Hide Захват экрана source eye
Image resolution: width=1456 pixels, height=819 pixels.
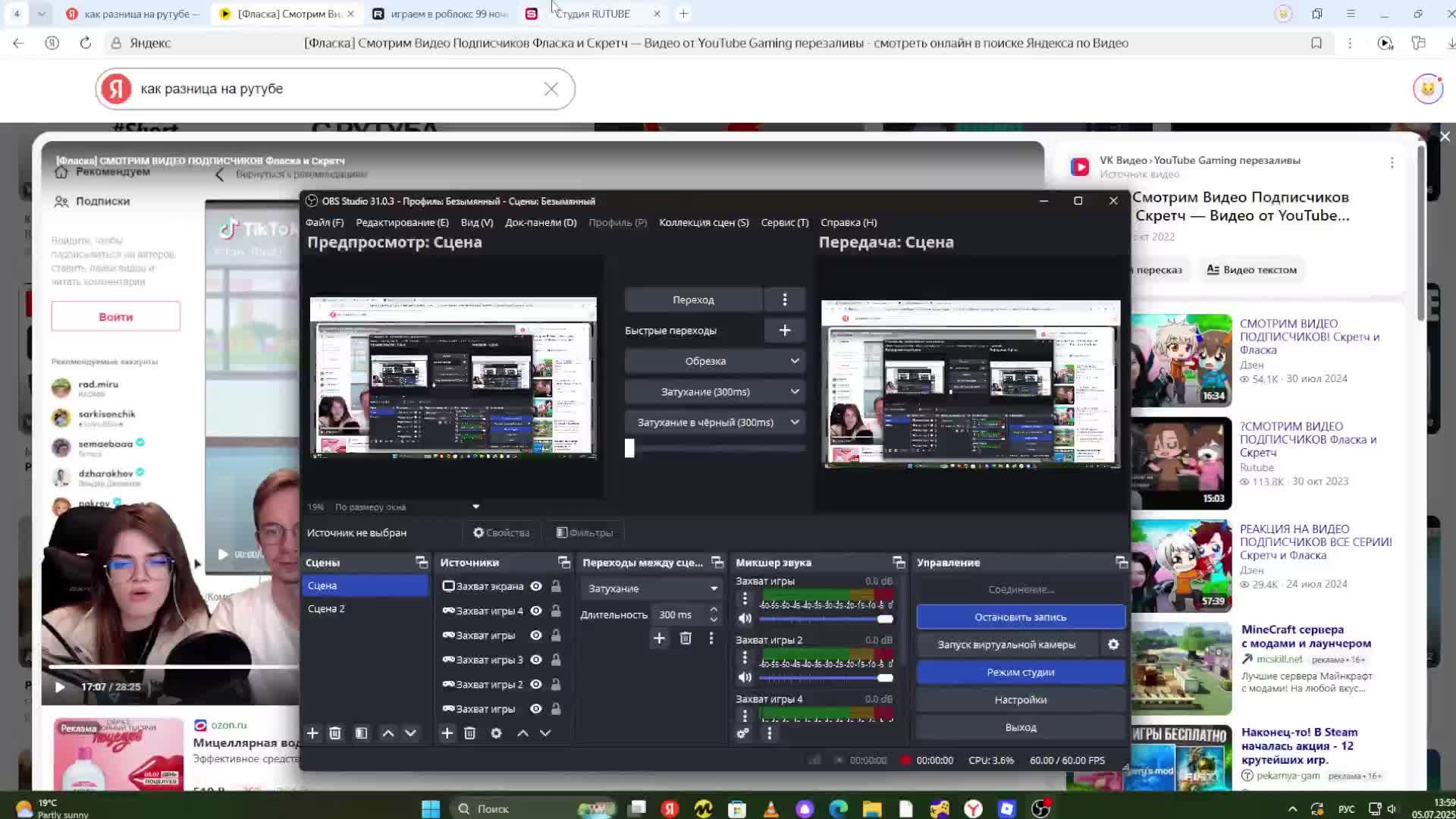(x=536, y=586)
